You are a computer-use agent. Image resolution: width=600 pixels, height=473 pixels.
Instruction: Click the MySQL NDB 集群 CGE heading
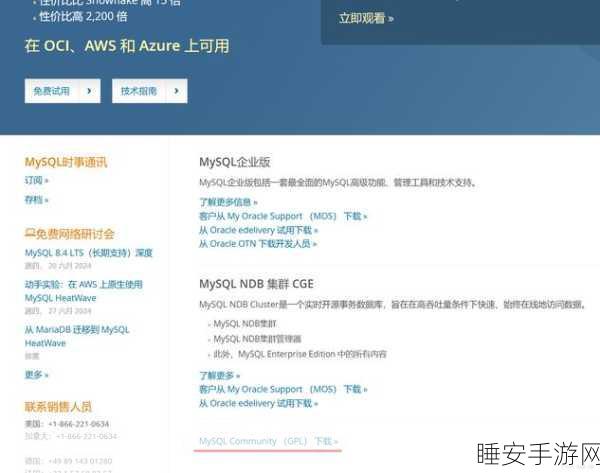(256, 284)
